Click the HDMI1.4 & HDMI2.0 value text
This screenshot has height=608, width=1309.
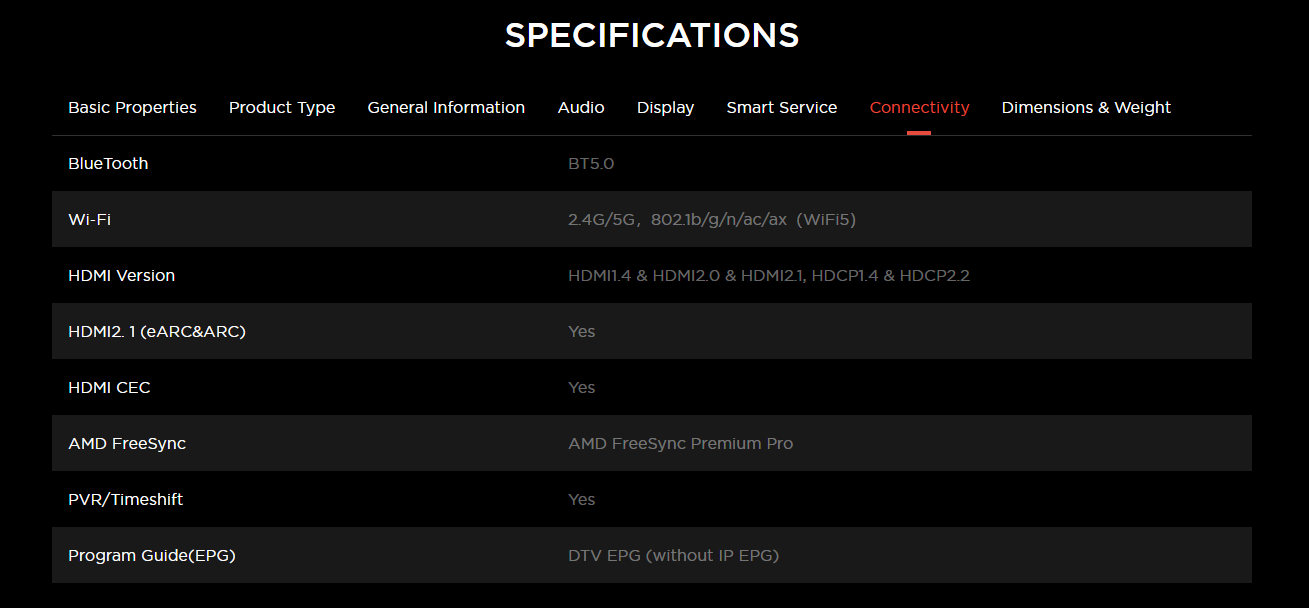coord(769,275)
